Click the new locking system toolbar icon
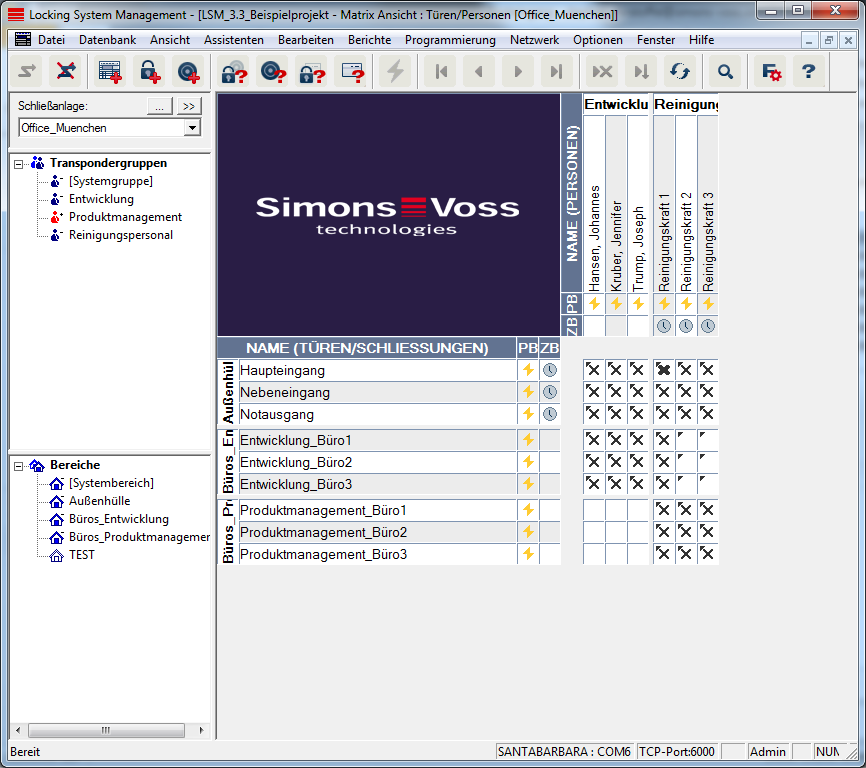 click(110, 71)
